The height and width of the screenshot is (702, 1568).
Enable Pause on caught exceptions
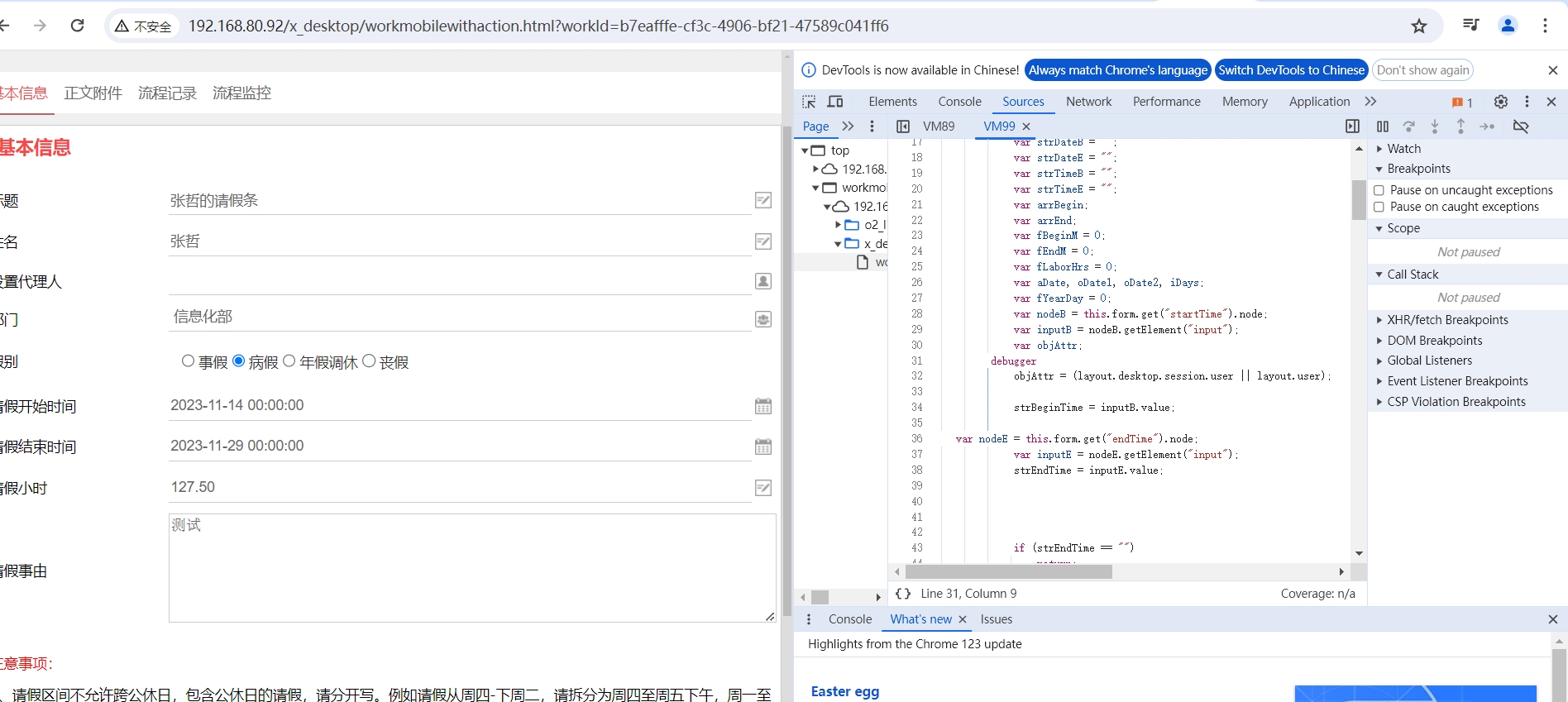1379,207
